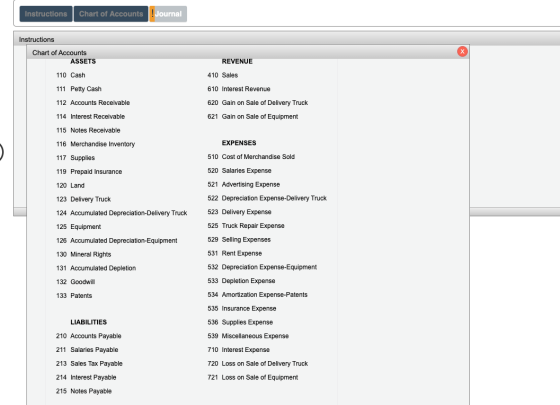The image size is (560, 405).
Task: Select account 130 Mineral Rights
Action: 84,254
